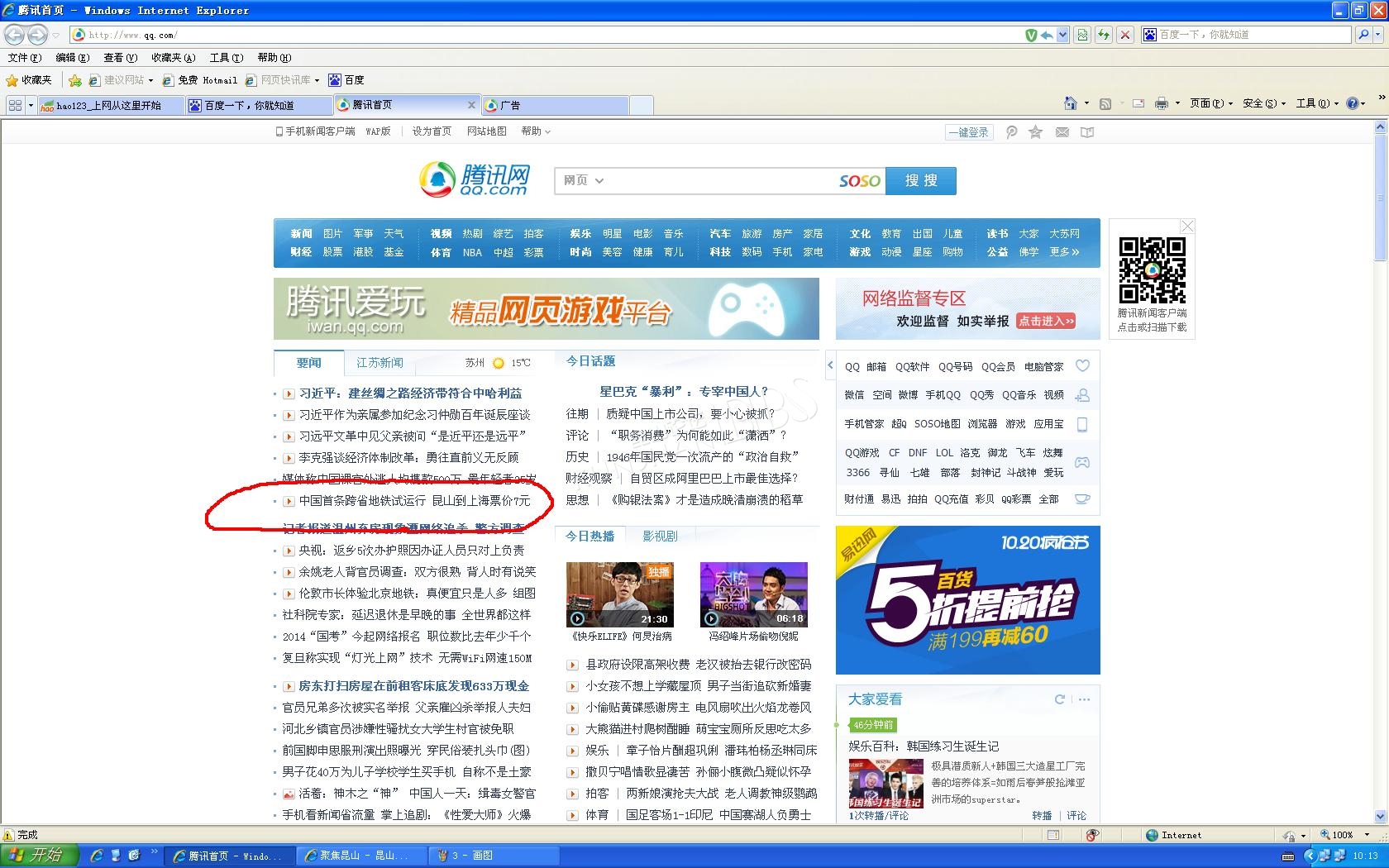Open the 帮助(H) menu
This screenshot has width=1389, height=868.
pyautogui.click(x=274, y=58)
